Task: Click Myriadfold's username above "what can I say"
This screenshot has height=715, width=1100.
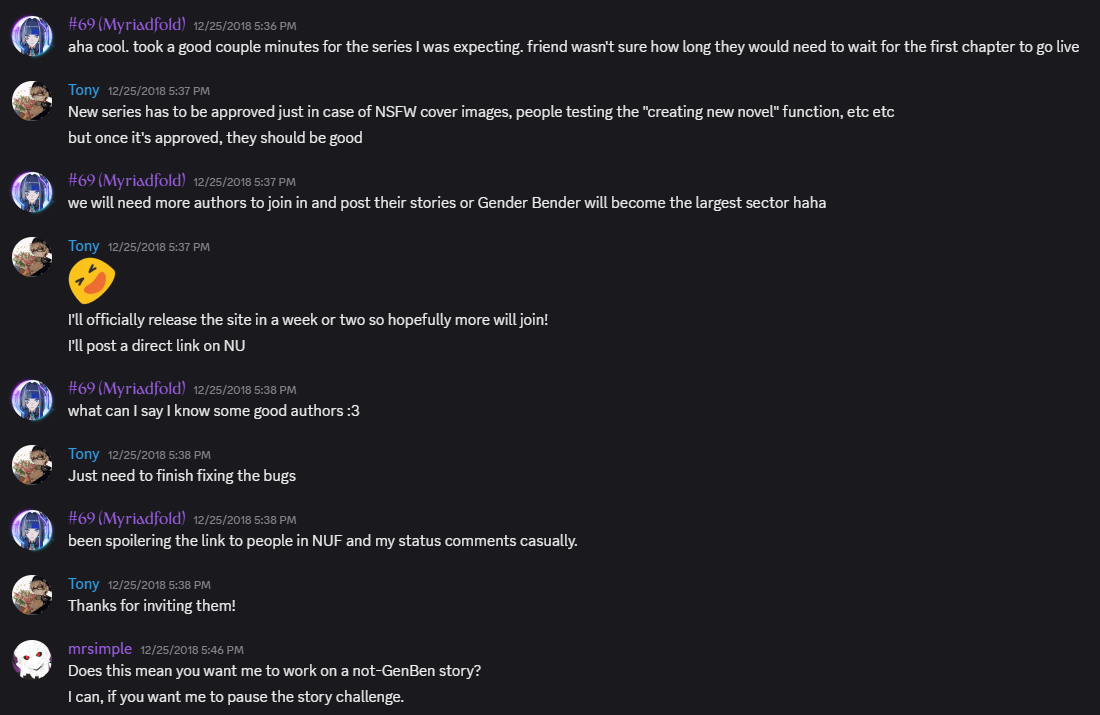Action: tap(127, 388)
